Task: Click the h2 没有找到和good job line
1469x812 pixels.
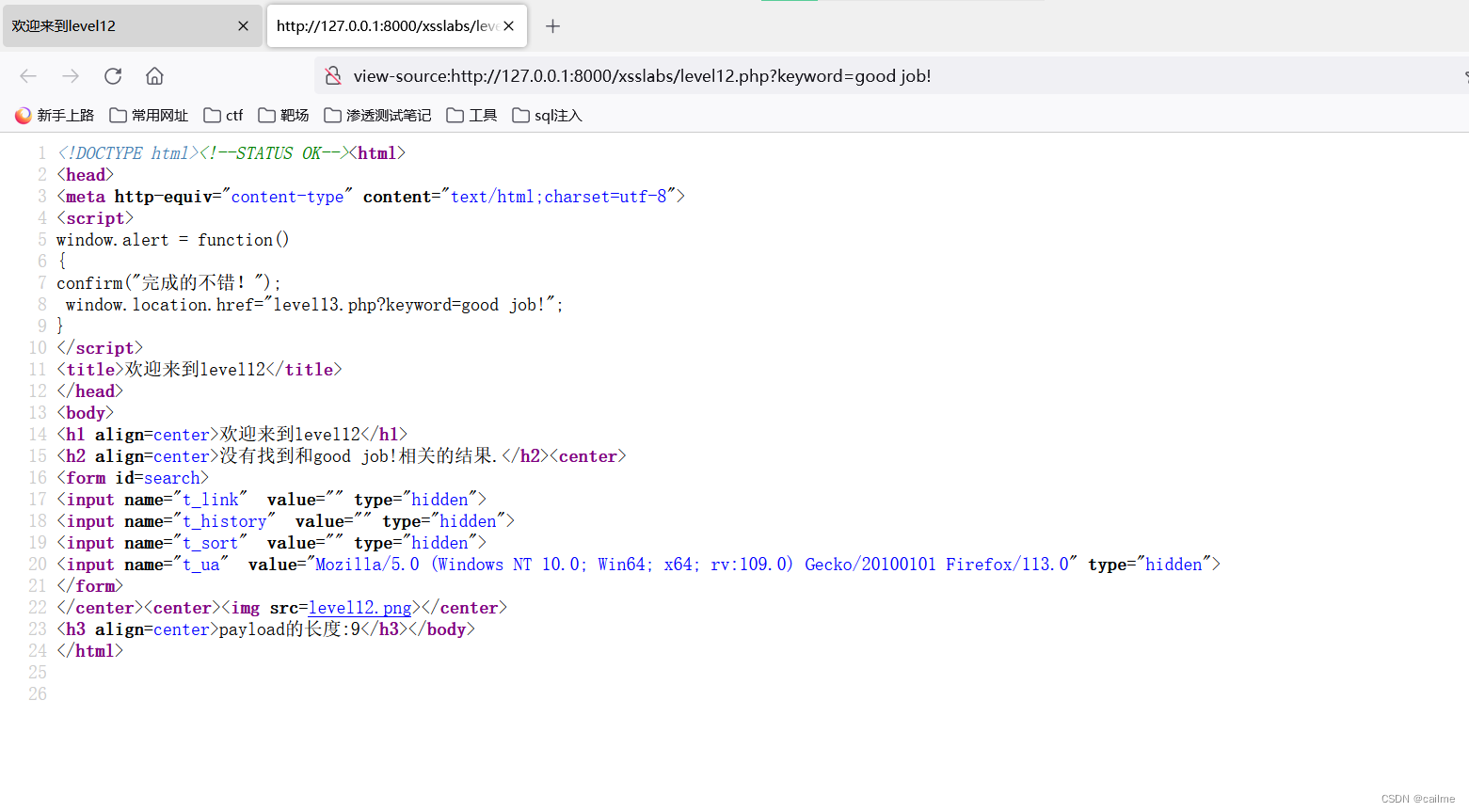Action: (x=342, y=456)
